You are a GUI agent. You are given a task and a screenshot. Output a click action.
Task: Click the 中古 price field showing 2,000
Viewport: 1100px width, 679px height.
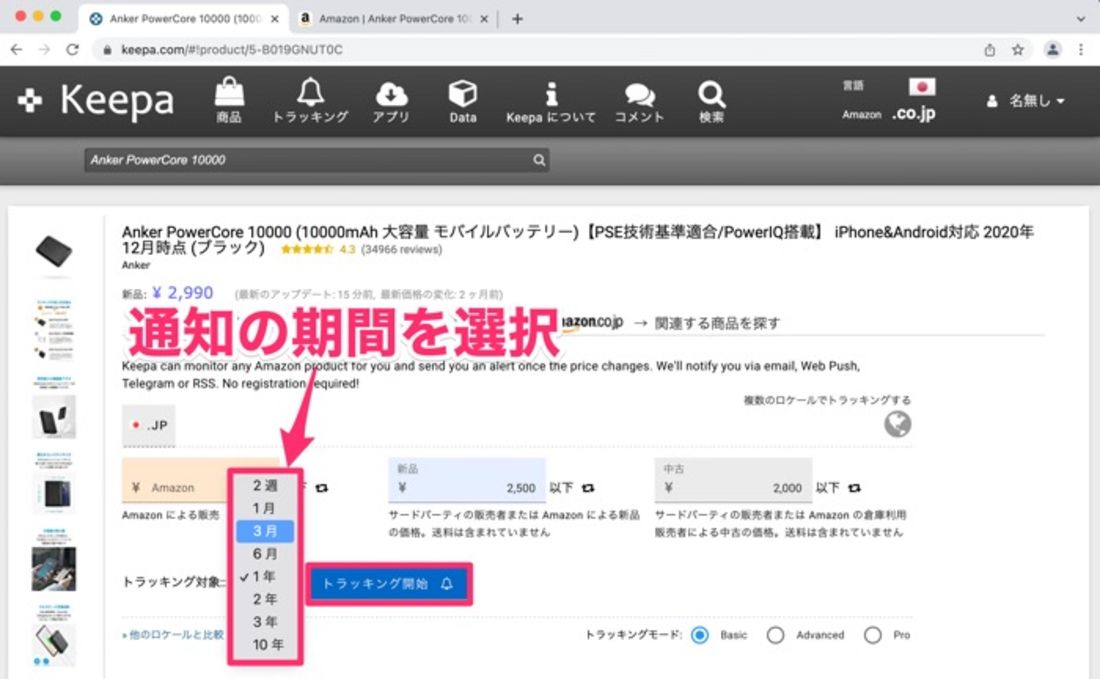(x=733, y=481)
